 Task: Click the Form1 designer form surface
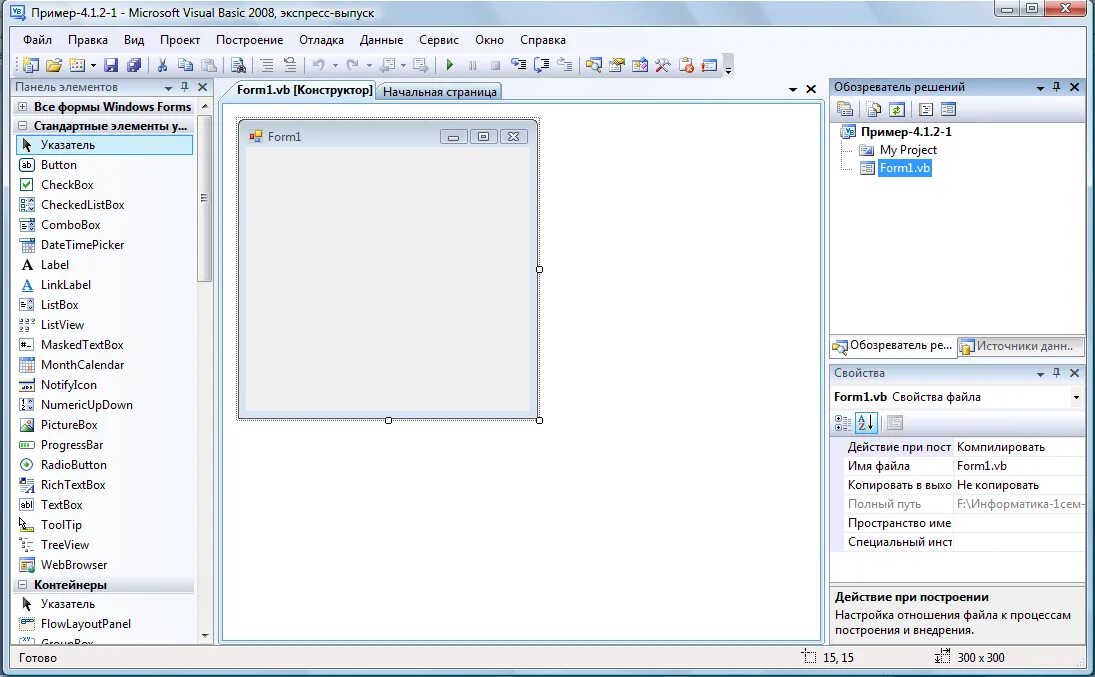tap(388, 279)
